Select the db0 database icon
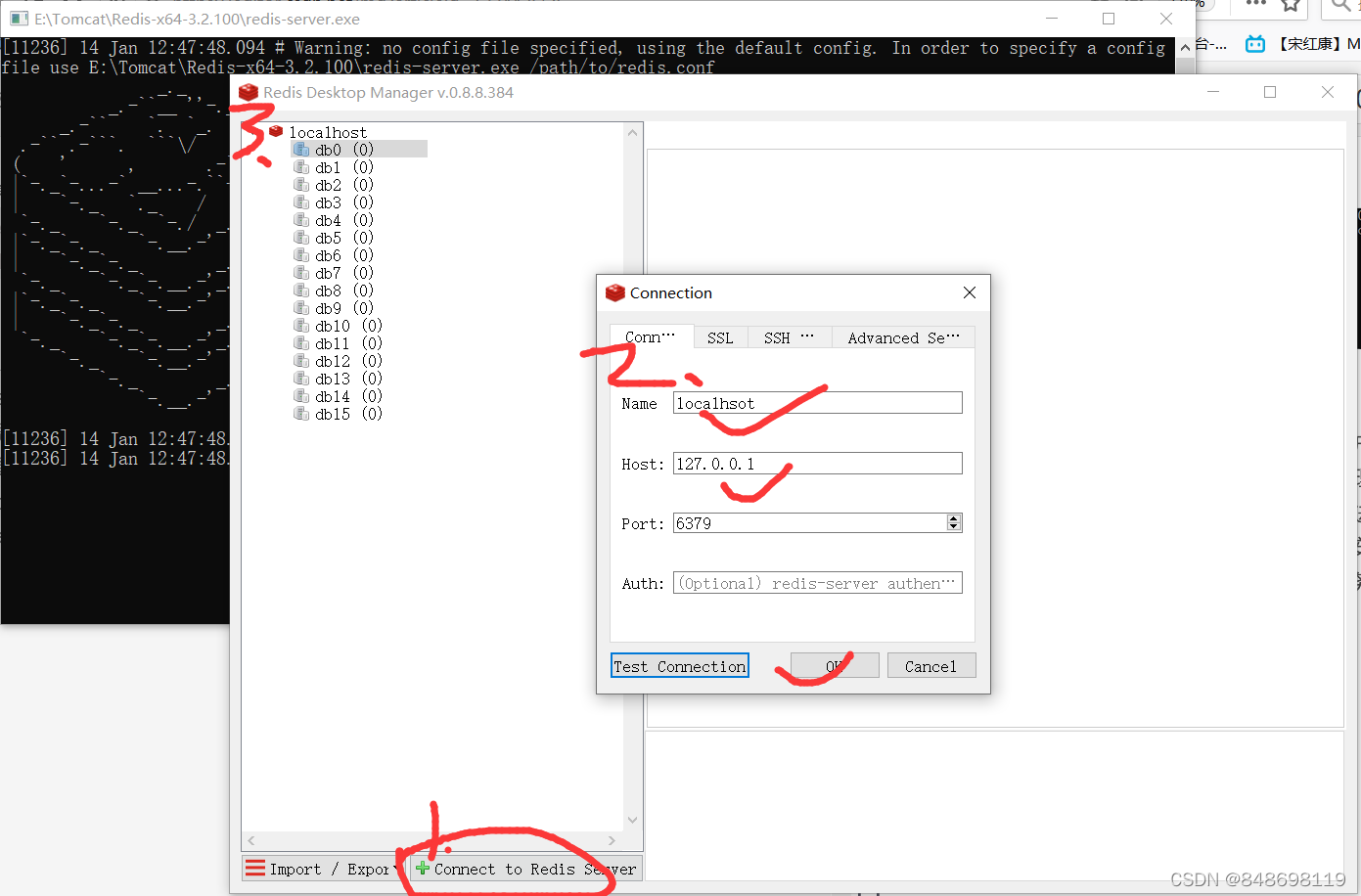 click(301, 150)
